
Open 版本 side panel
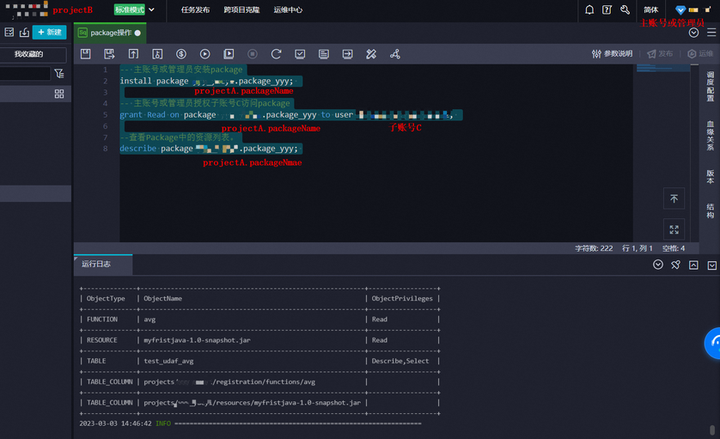point(710,177)
